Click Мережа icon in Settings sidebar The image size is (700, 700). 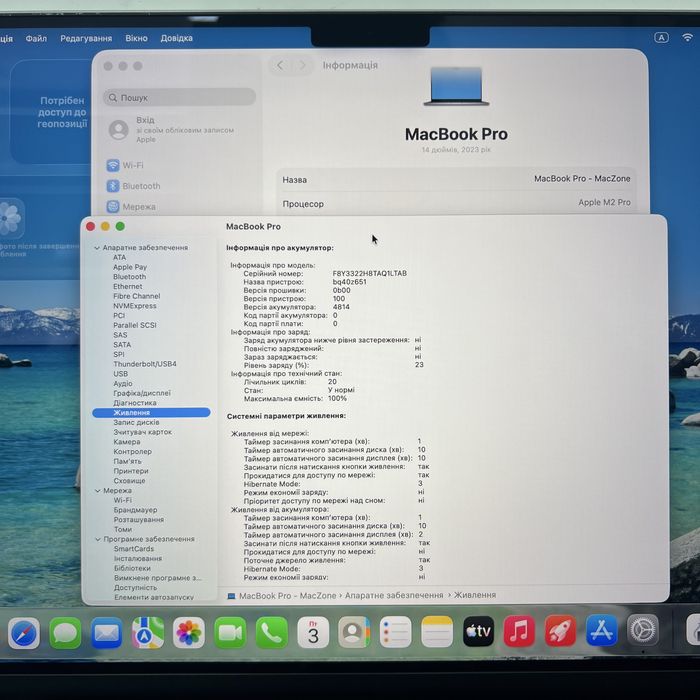click(x=112, y=206)
